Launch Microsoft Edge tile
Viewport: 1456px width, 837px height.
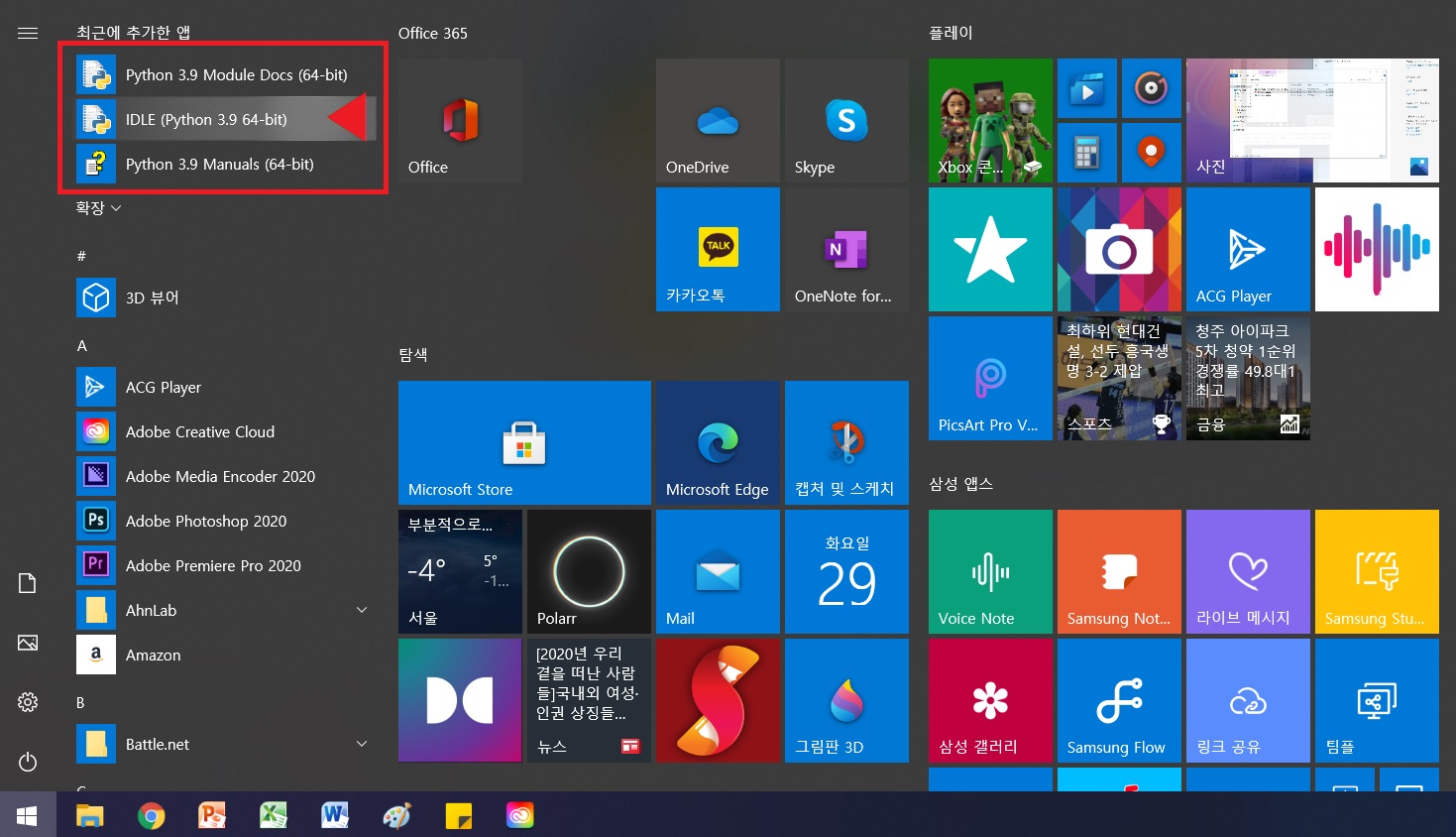[x=718, y=442]
